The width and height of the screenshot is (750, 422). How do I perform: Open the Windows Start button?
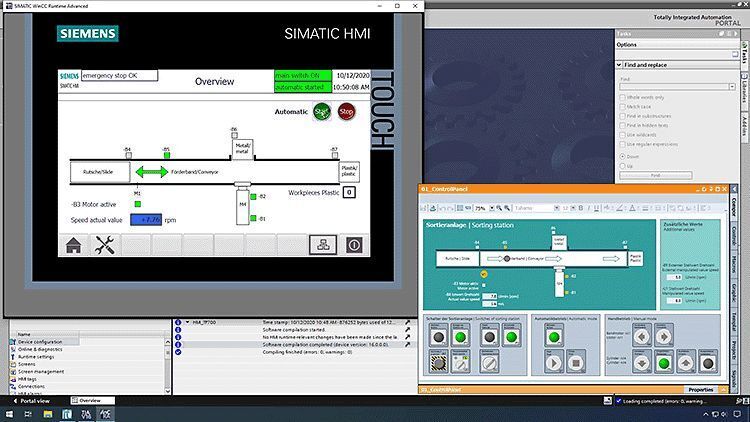click(9, 414)
